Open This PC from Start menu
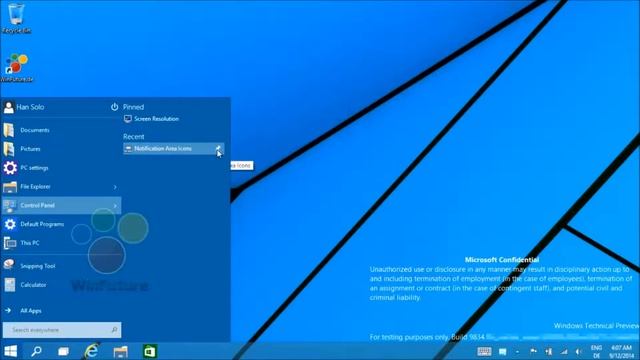 pyautogui.click(x=61, y=243)
